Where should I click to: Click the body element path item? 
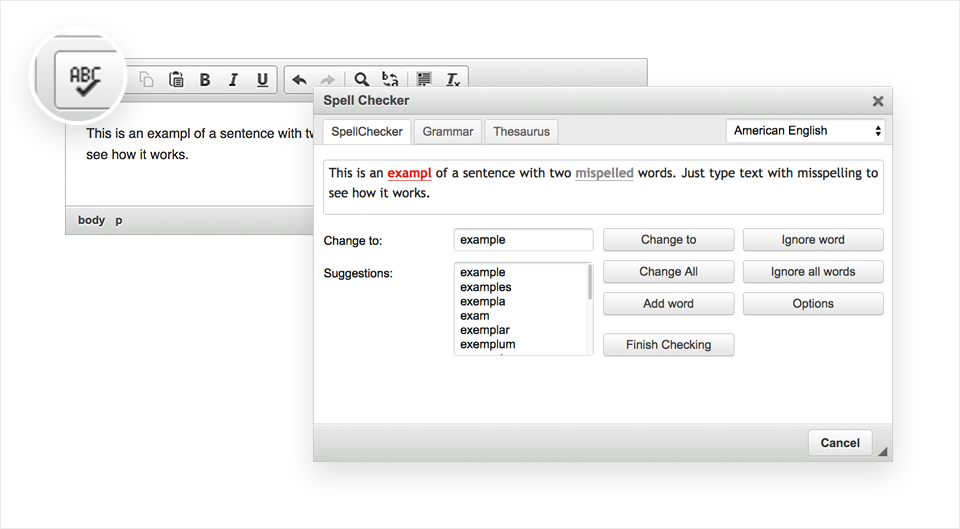click(91, 220)
